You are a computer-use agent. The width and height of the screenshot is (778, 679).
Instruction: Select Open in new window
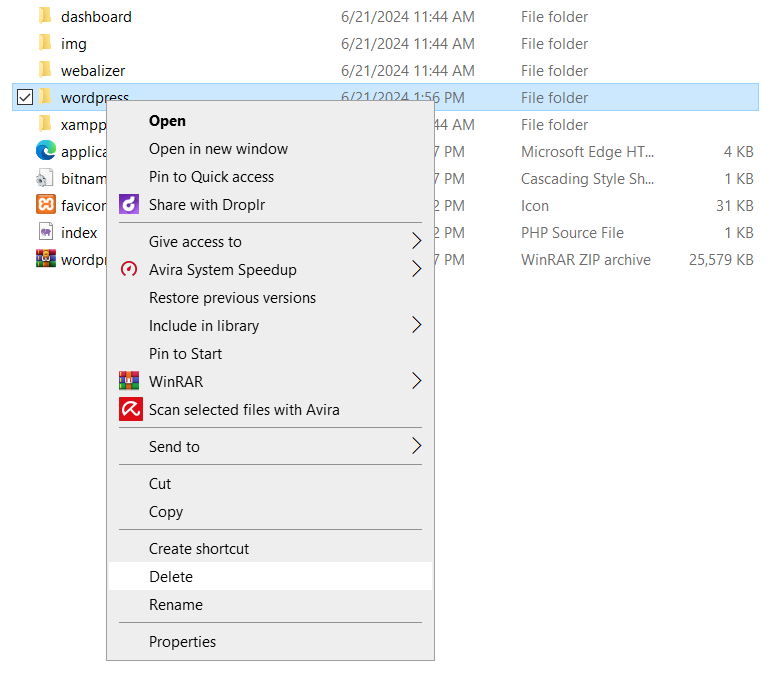270,149
